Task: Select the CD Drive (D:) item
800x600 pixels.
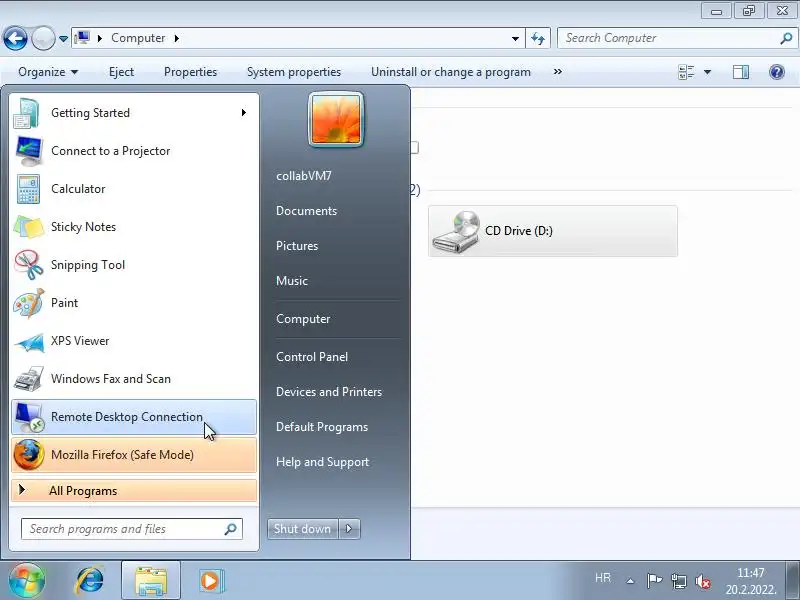Action: (553, 231)
